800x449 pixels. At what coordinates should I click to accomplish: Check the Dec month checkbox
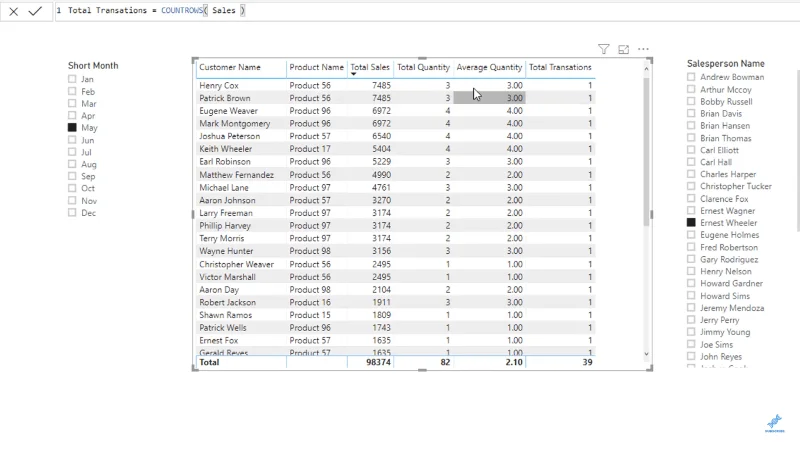pos(72,213)
